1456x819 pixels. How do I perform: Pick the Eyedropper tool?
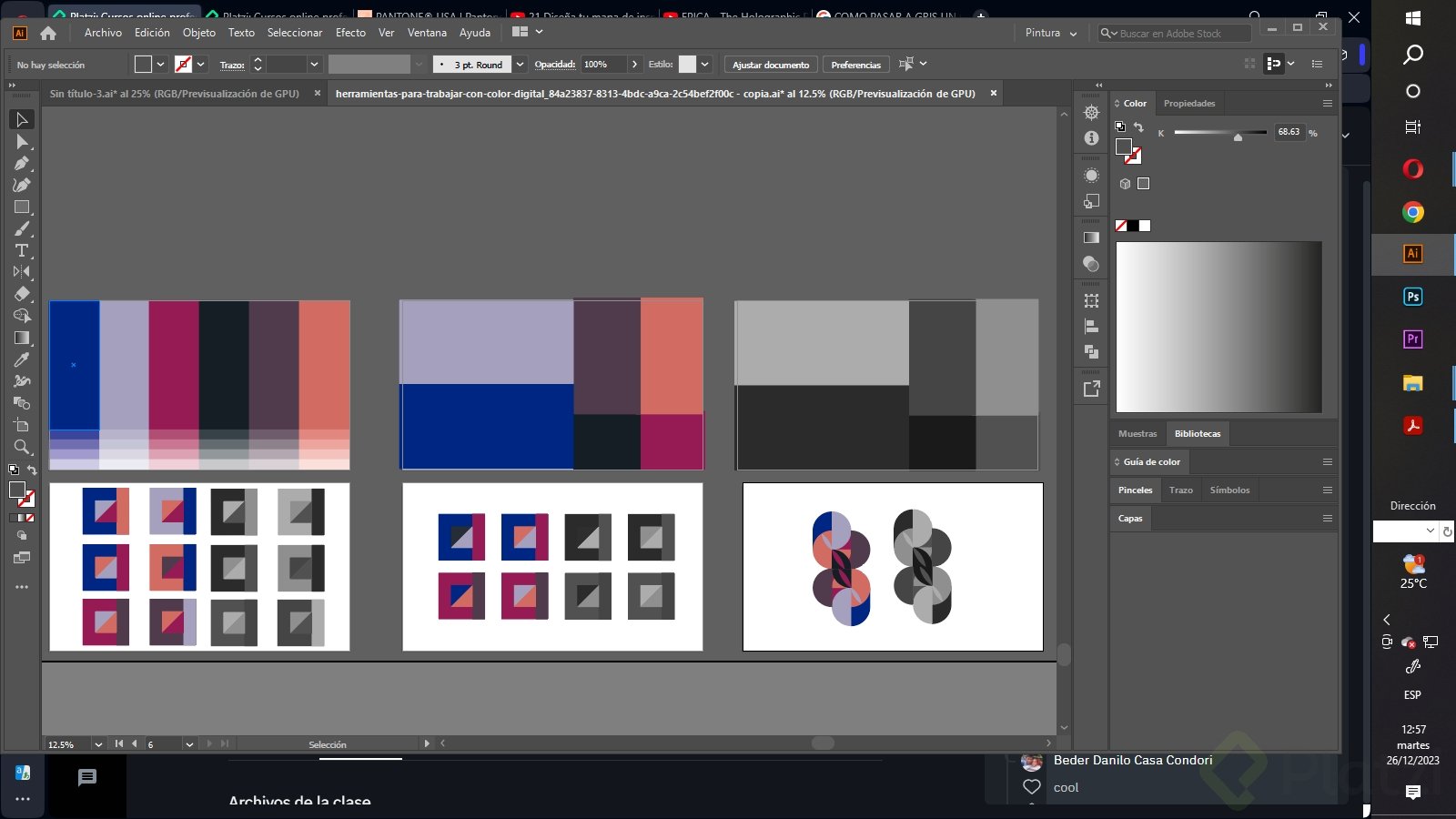(22, 359)
